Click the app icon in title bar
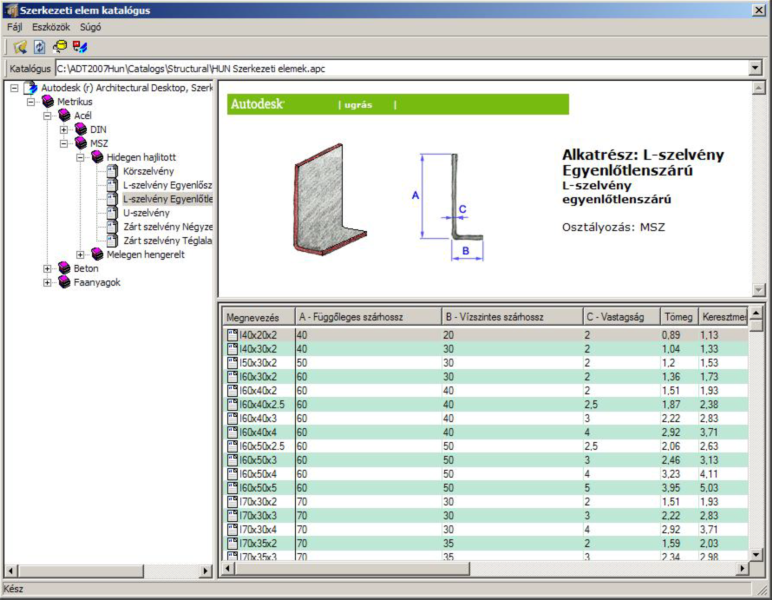This screenshot has width=772, height=600. [x=10, y=10]
